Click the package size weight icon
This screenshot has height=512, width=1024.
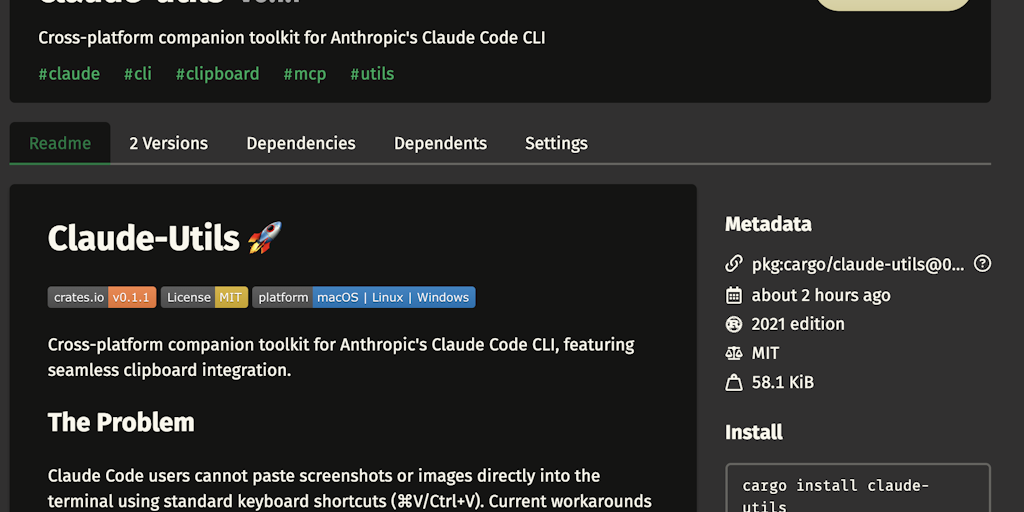(x=734, y=382)
